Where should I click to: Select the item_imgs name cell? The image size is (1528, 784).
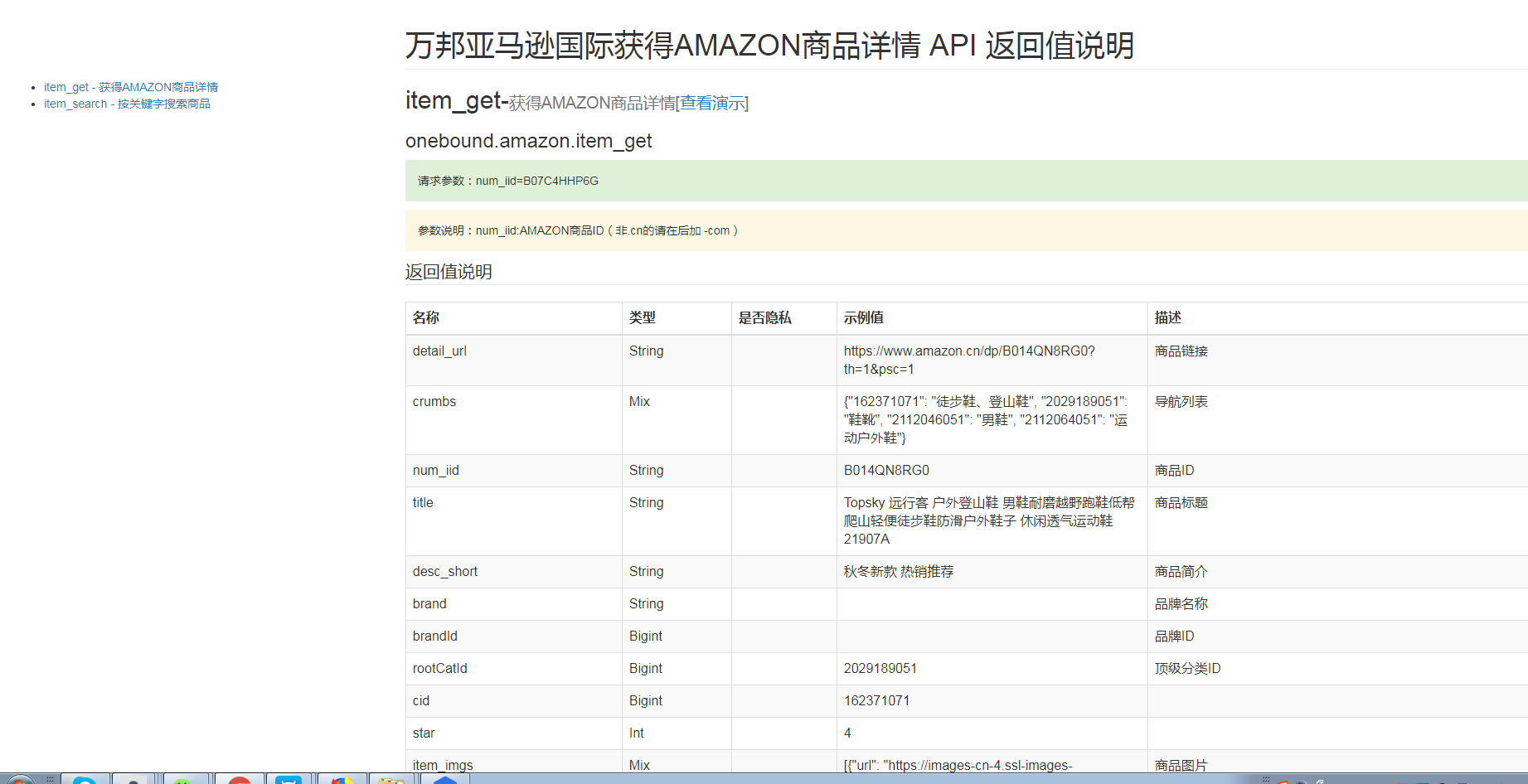[513, 762]
